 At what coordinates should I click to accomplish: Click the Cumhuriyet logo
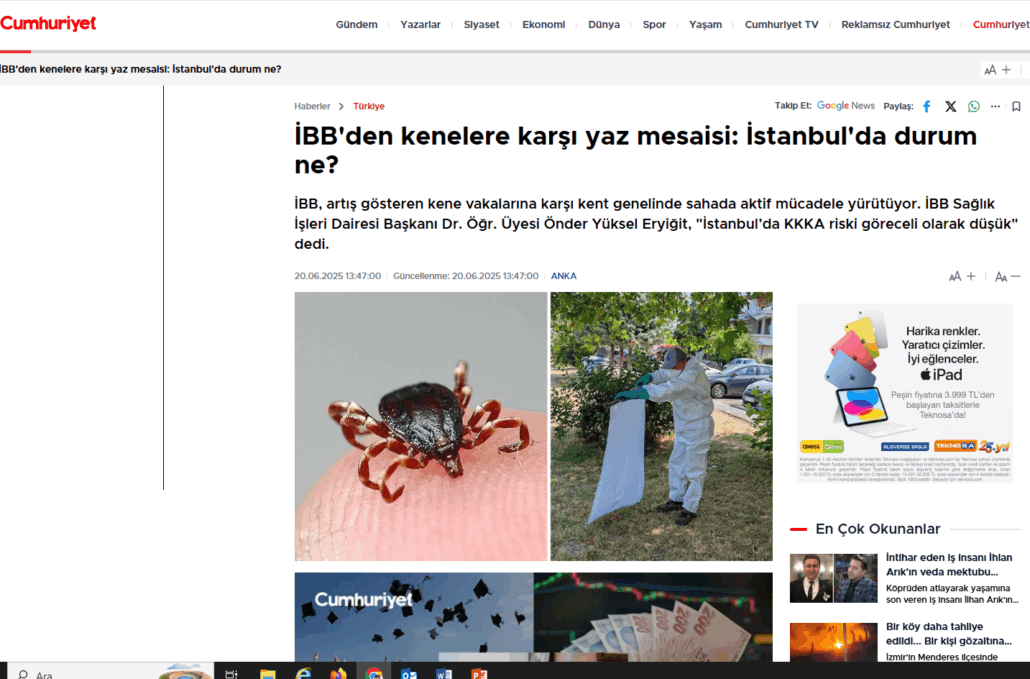(x=48, y=24)
